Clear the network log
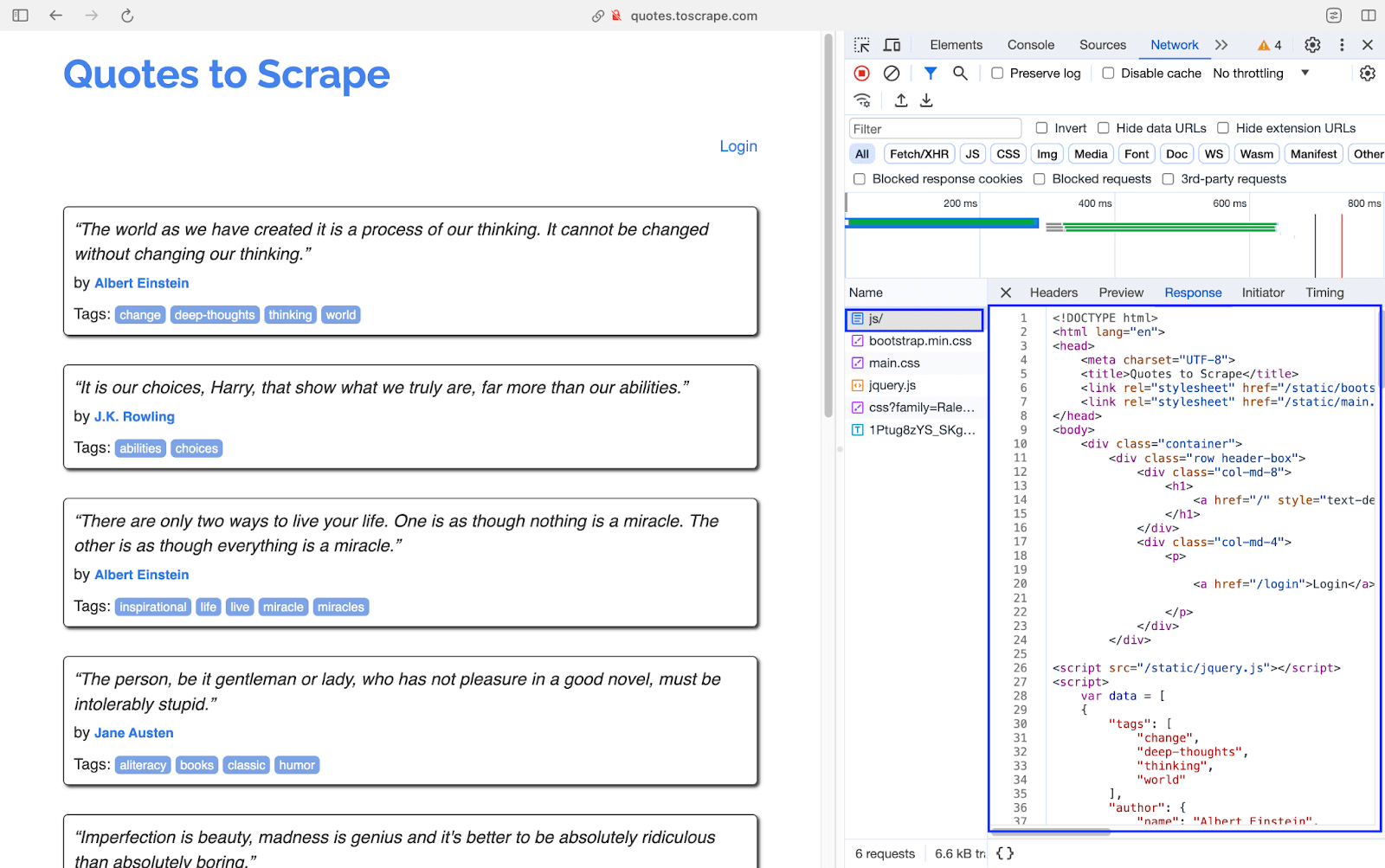 (892, 73)
